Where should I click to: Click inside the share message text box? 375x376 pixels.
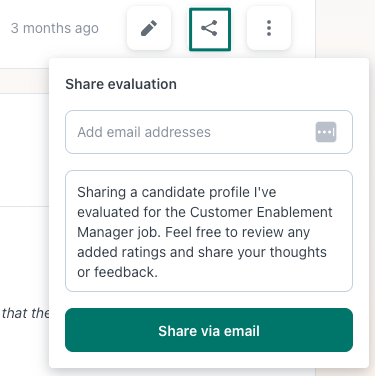[x=209, y=231]
